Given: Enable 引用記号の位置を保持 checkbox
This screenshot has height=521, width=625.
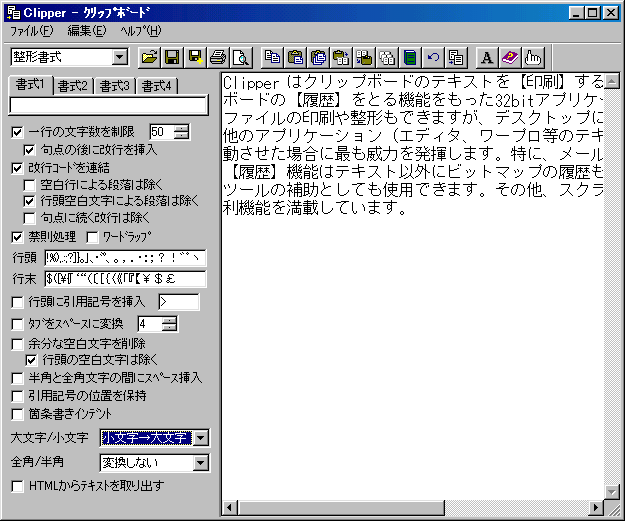Looking at the screenshot, I should (x=17, y=396).
